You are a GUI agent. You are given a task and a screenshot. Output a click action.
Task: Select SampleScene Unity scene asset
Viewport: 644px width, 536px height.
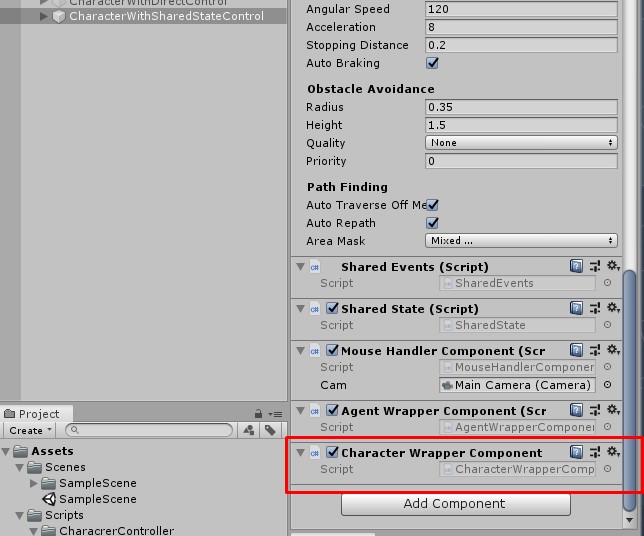[90, 499]
